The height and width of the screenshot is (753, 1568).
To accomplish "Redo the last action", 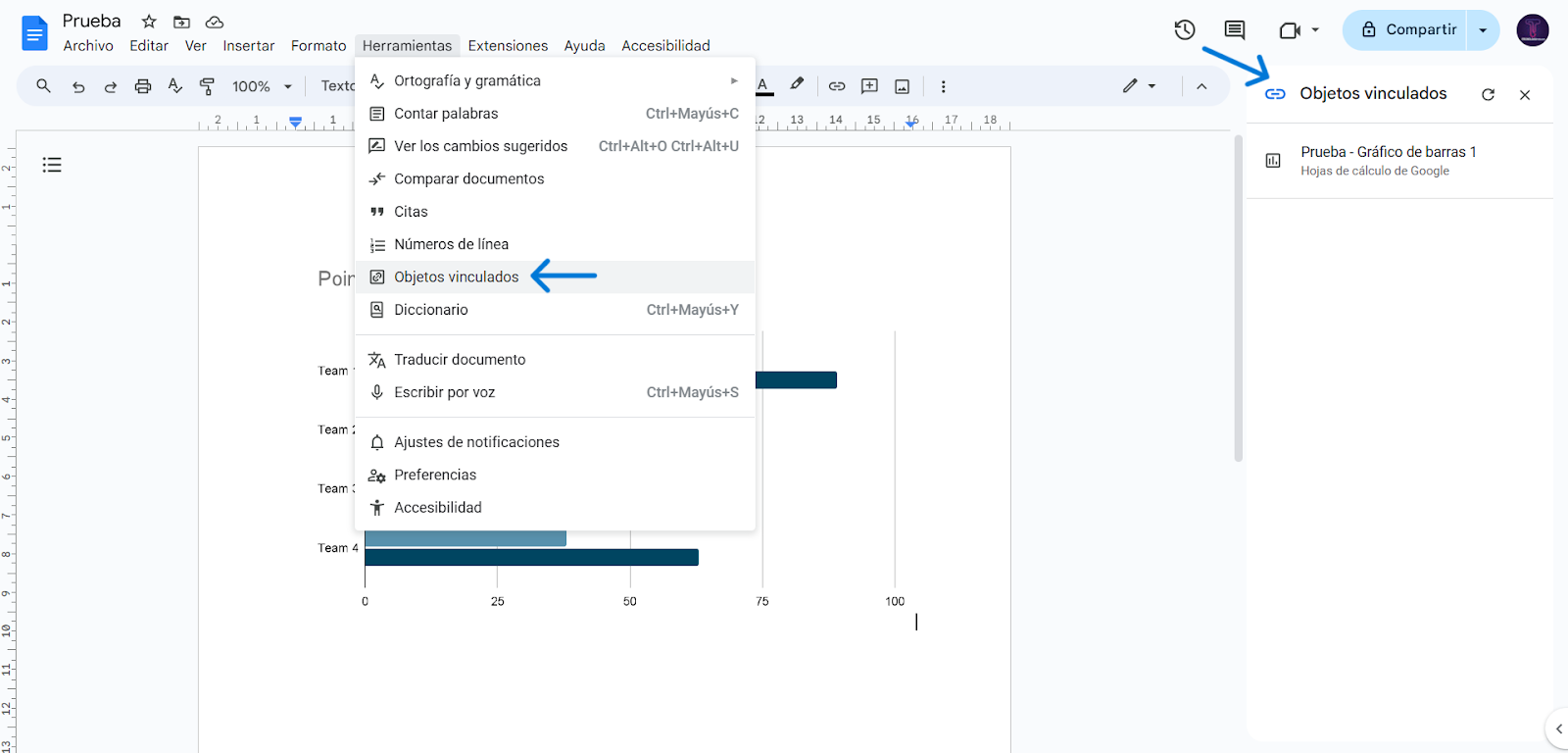I will (111, 86).
